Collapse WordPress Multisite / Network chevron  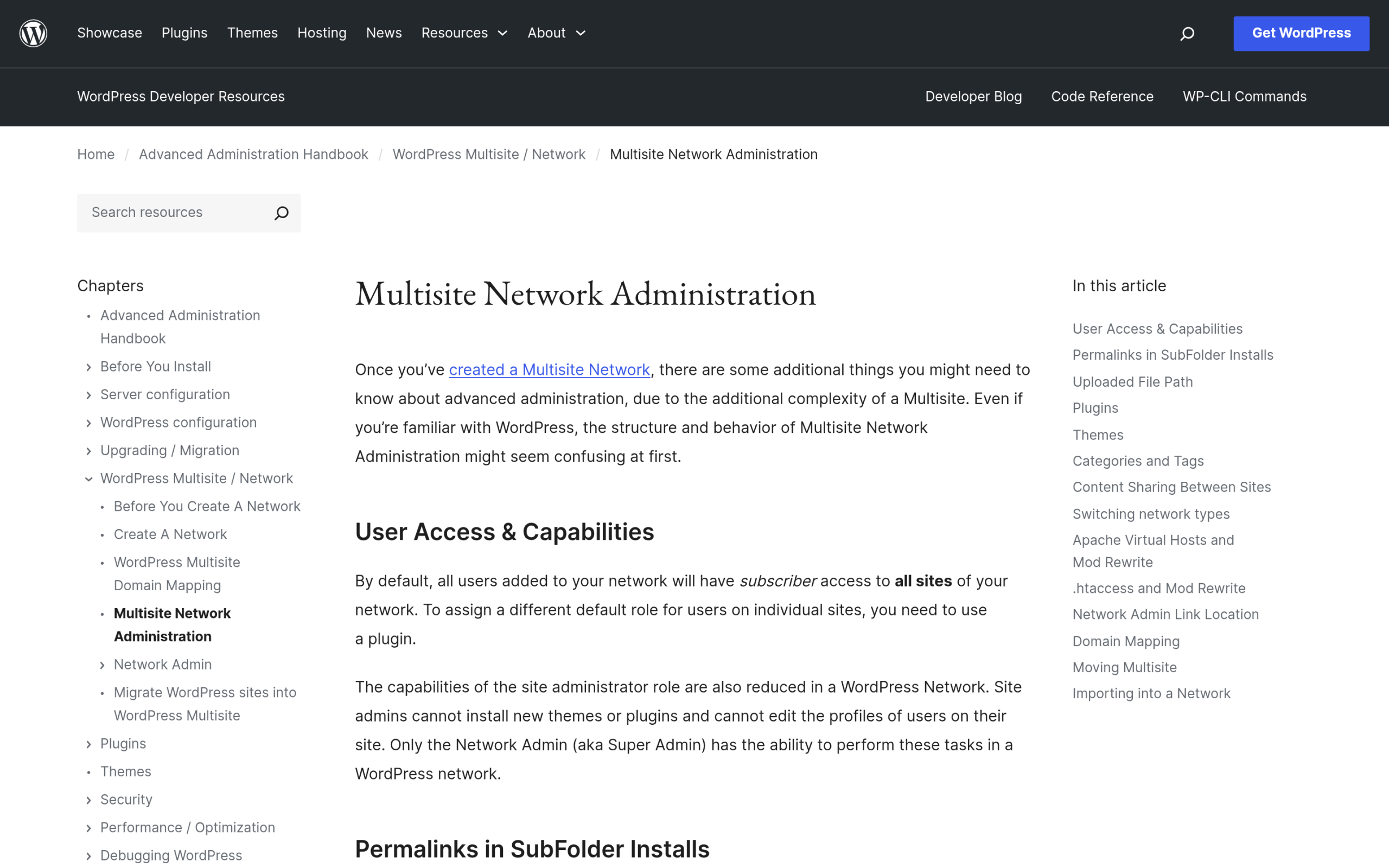coord(88,480)
